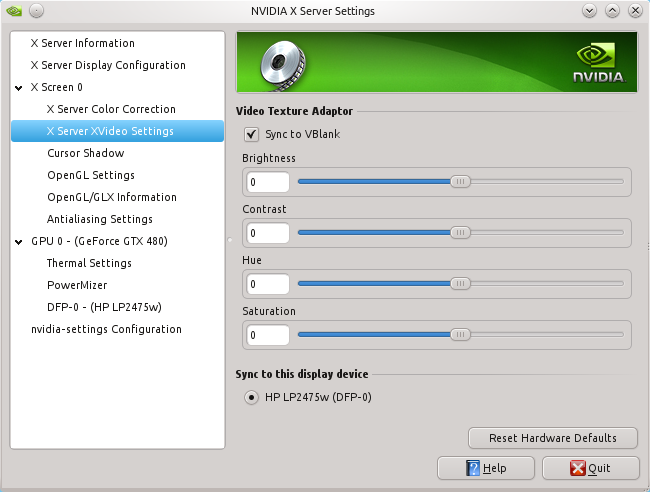Click the NVIDIA window menu icon

point(14,11)
